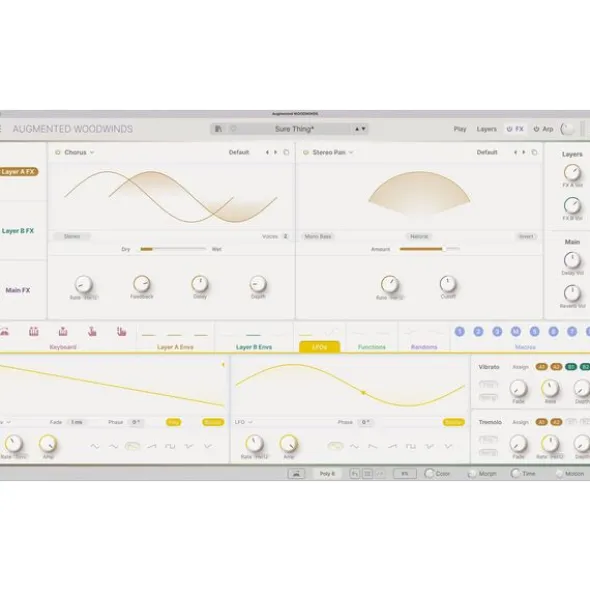This screenshot has width=590, height=591.
Task: Click the Phase value field in right LFO
Action: tap(365, 422)
